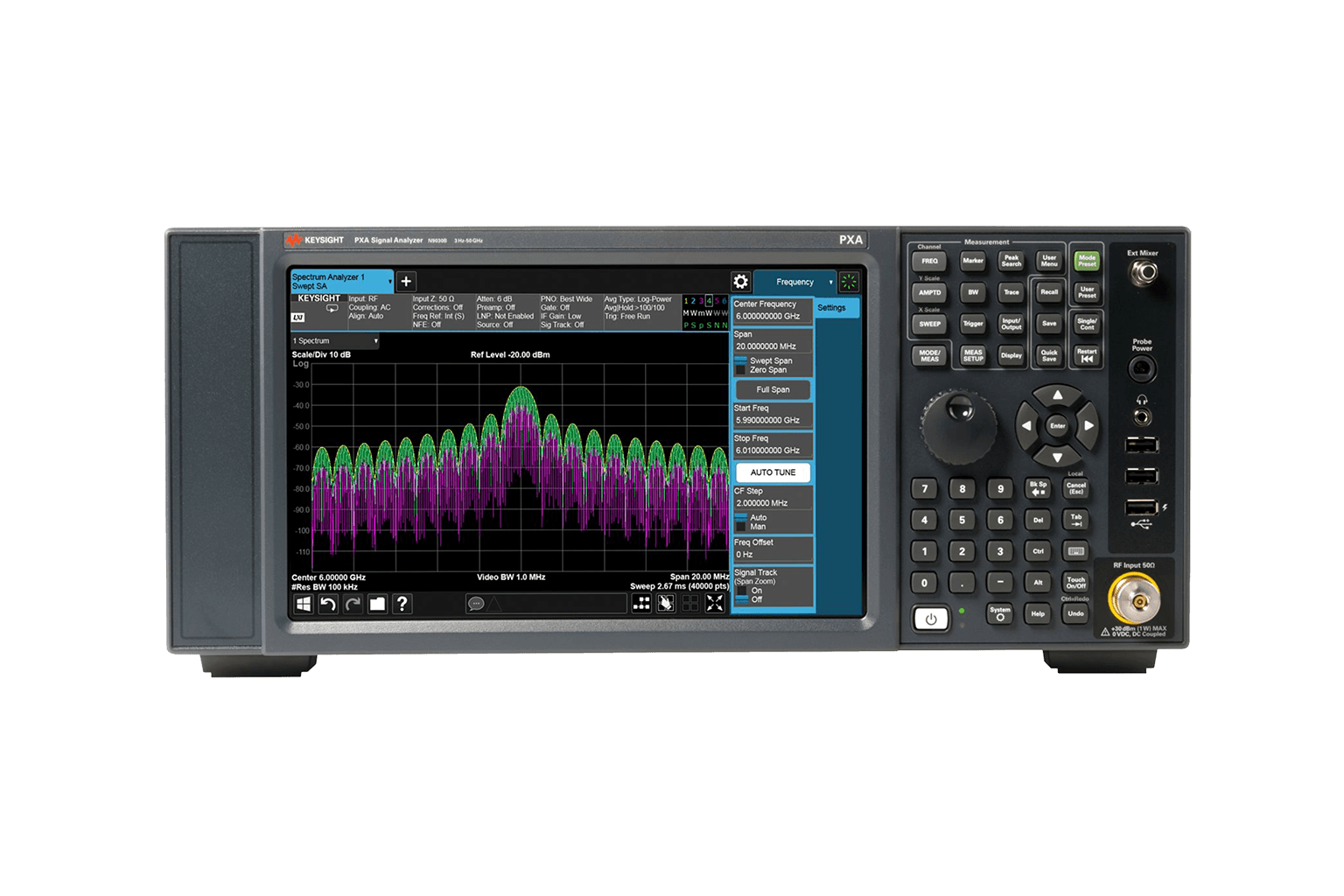
Task: Expand the Frequency menu panel dropdown
Action: click(x=794, y=282)
